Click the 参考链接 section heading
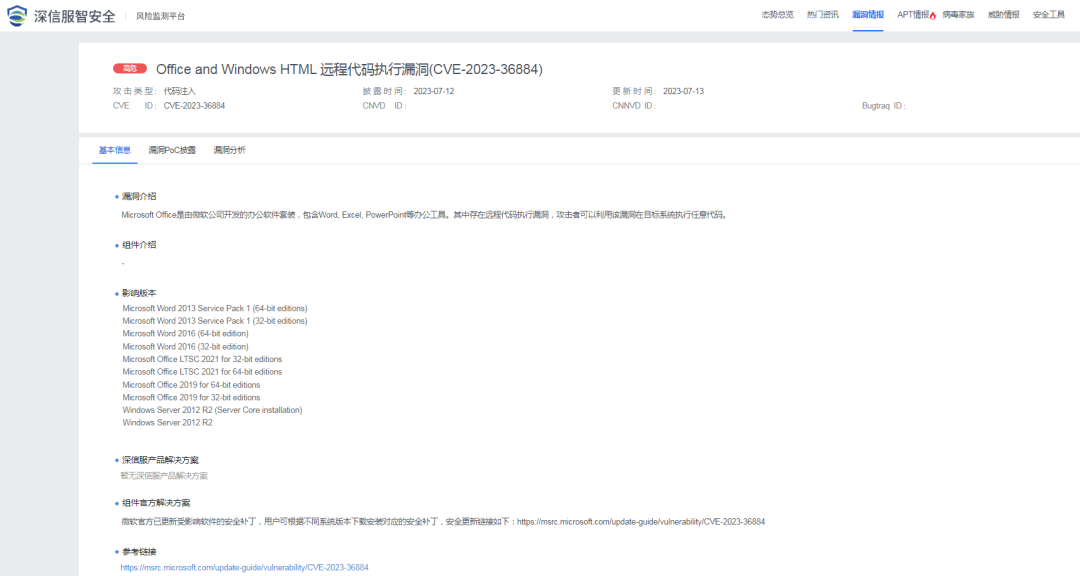The width and height of the screenshot is (1080, 576). (139, 552)
